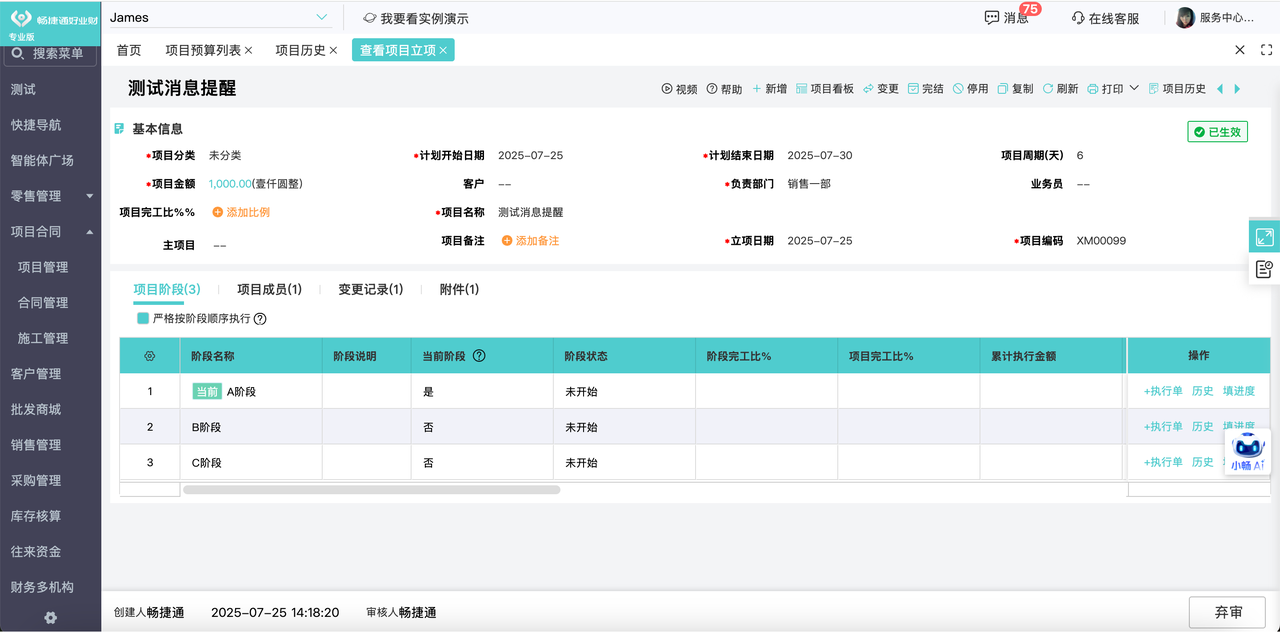Click the expand panel icon at right edge

click(1265, 237)
